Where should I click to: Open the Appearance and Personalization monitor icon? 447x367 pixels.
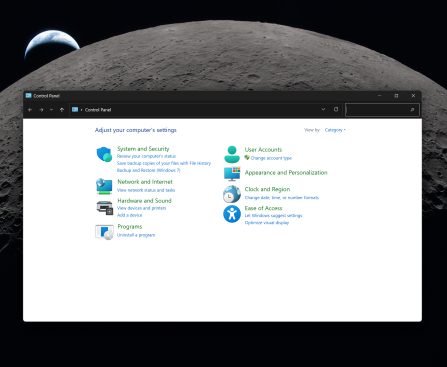[x=232, y=174]
